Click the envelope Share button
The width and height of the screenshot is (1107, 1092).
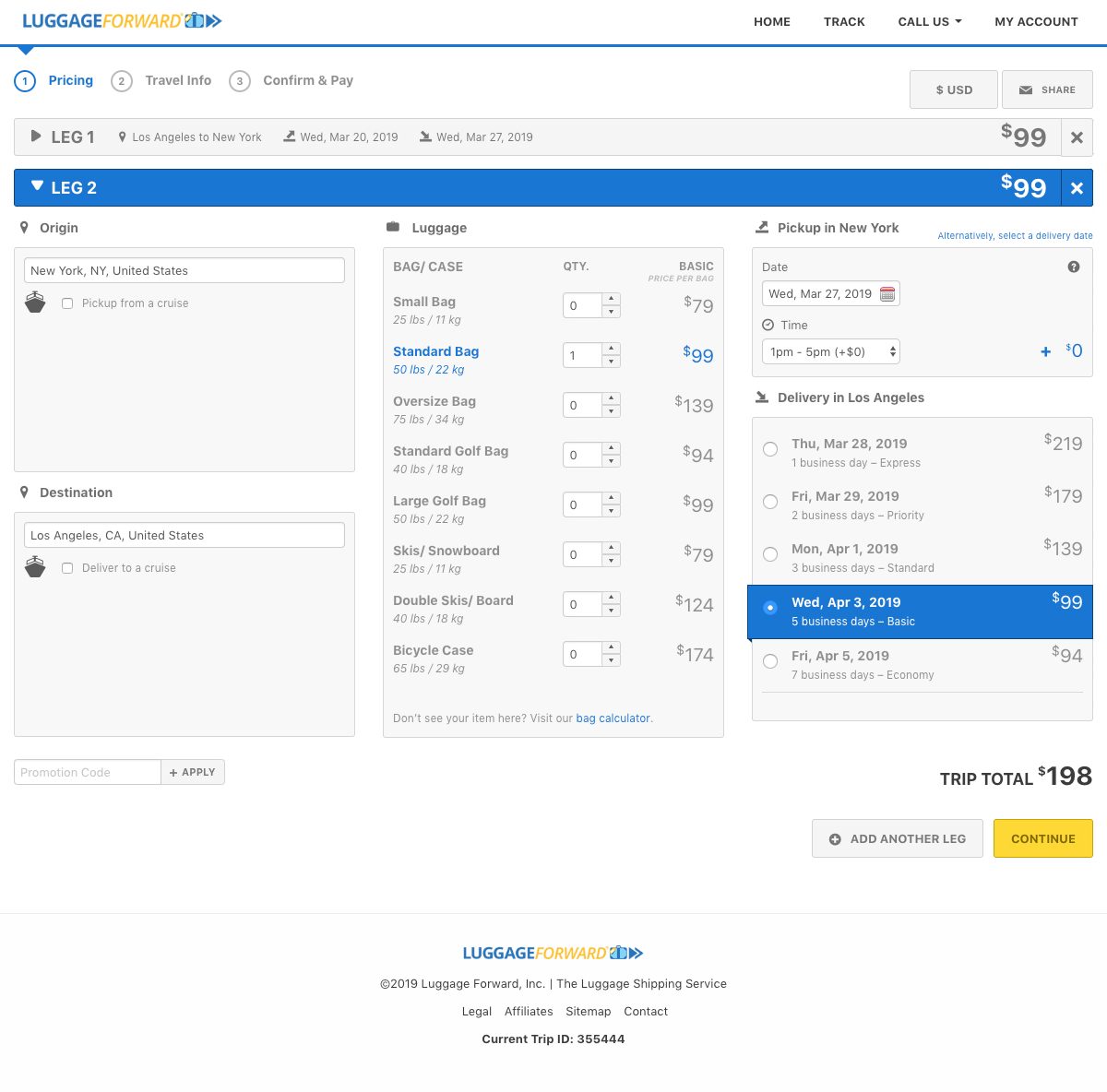pyautogui.click(x=1047, y=89)
